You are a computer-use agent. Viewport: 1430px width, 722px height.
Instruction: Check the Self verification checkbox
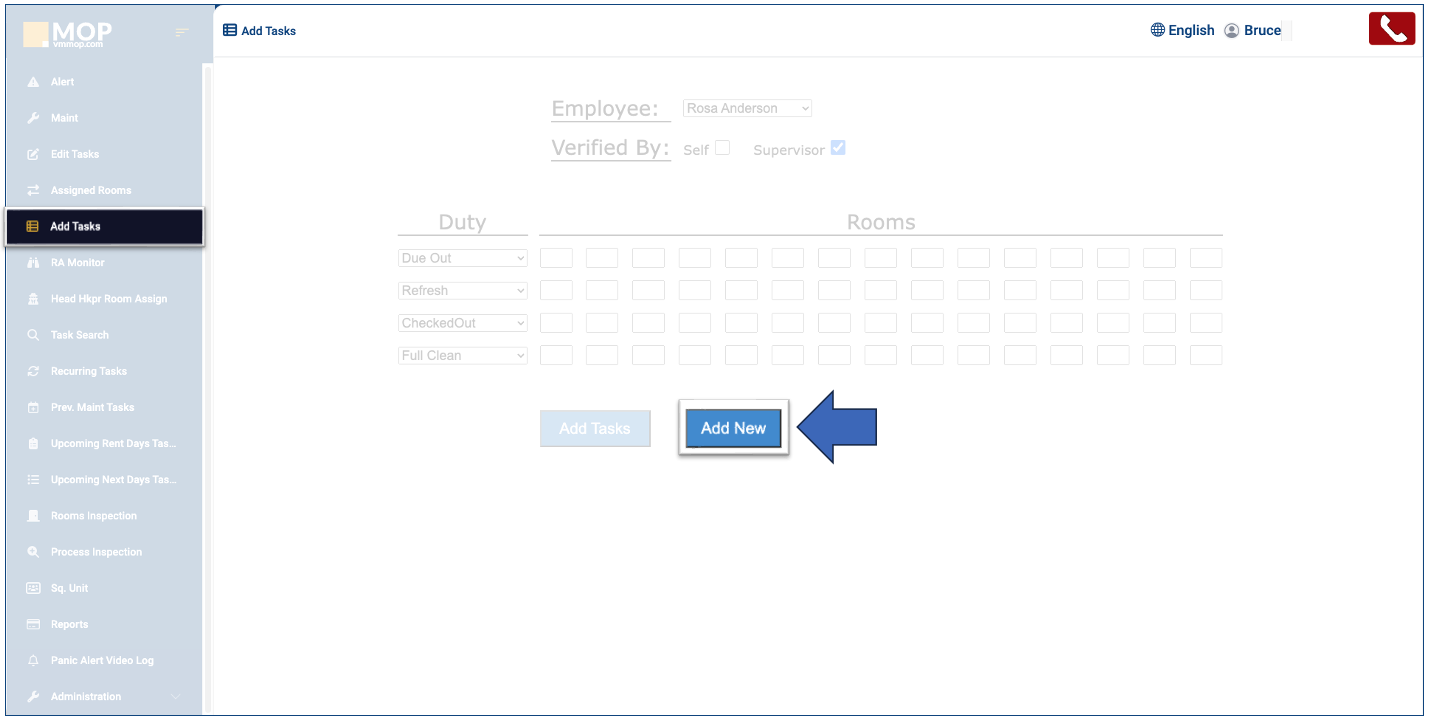coord(722,148)
